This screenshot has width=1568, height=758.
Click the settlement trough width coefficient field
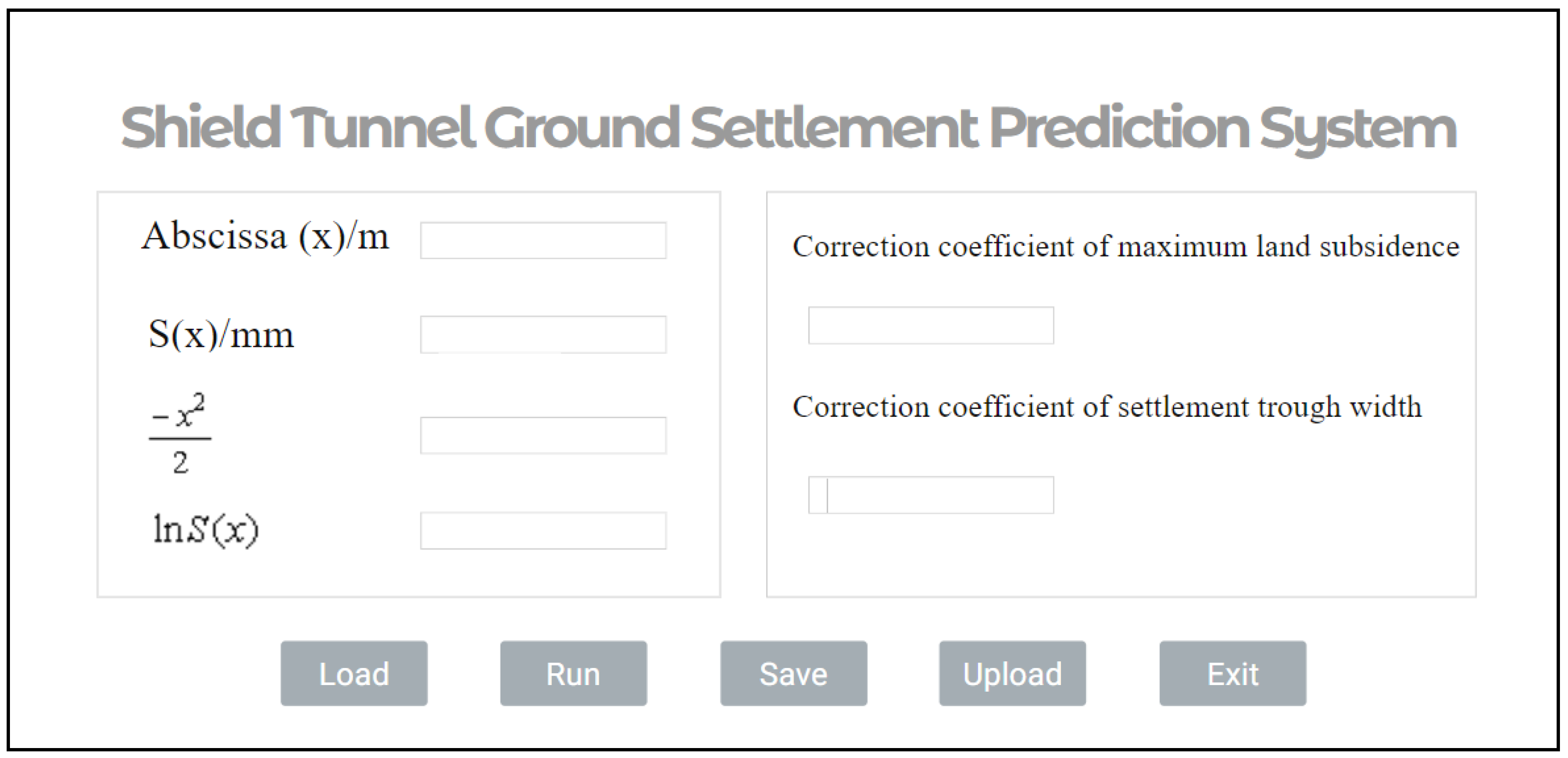931,495
